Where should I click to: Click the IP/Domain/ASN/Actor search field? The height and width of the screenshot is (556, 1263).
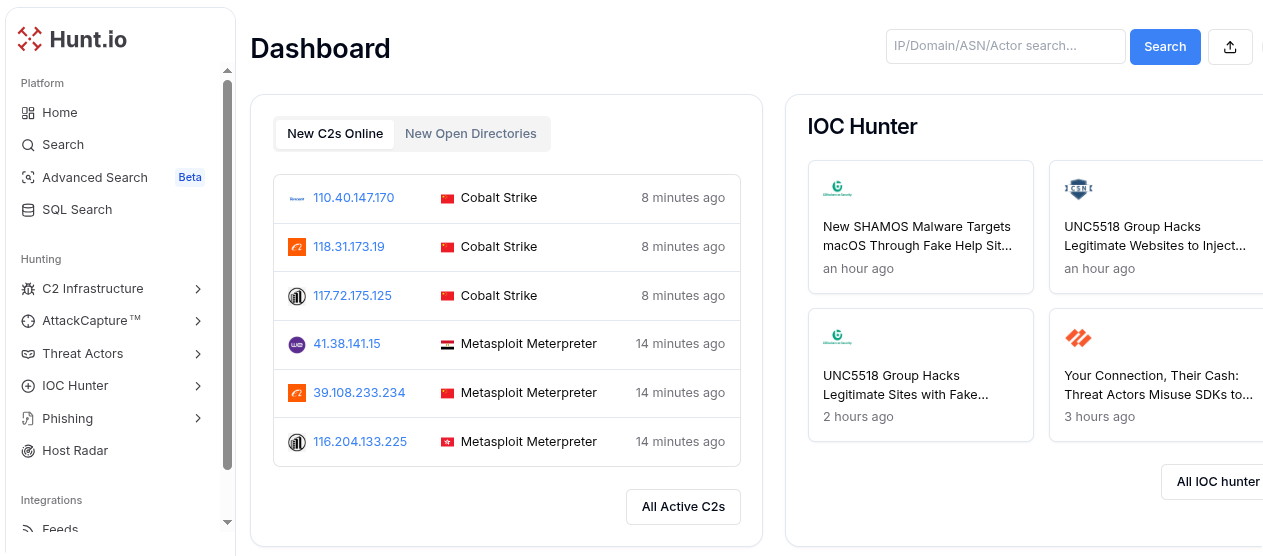pos(1006,46)
